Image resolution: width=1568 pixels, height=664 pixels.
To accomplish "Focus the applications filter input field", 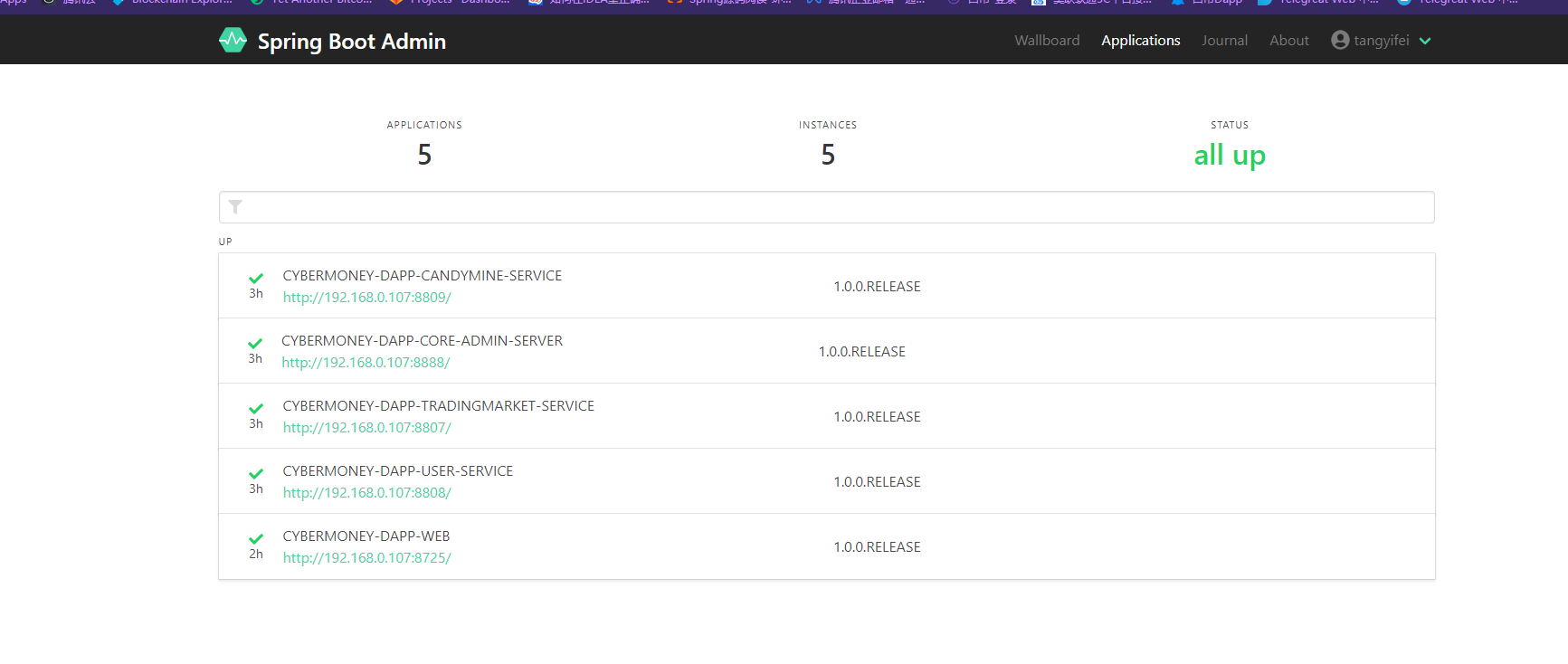I will click(x=827, y=207).
